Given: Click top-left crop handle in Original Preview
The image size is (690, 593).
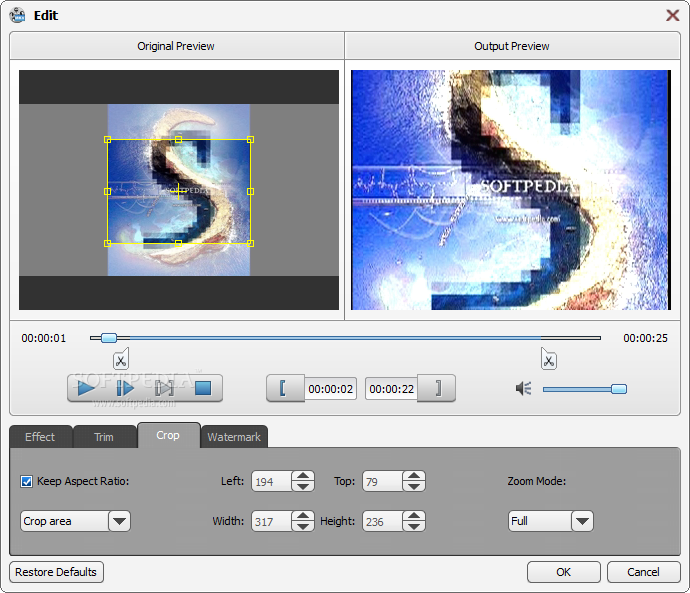Looking at the screenshot, I should (x=107, y=139).
